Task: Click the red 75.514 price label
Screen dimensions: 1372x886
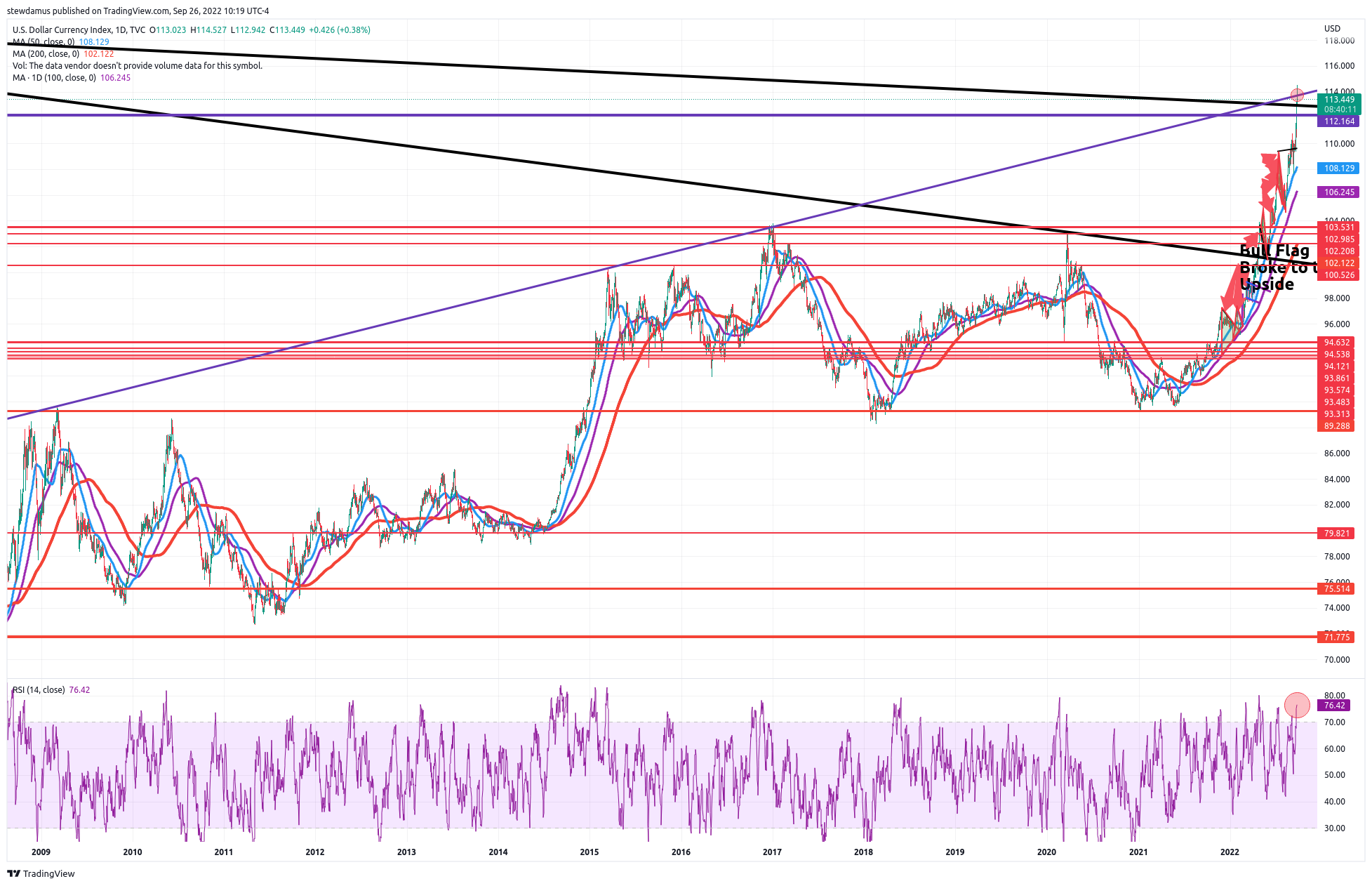Action: (1337, 589)
